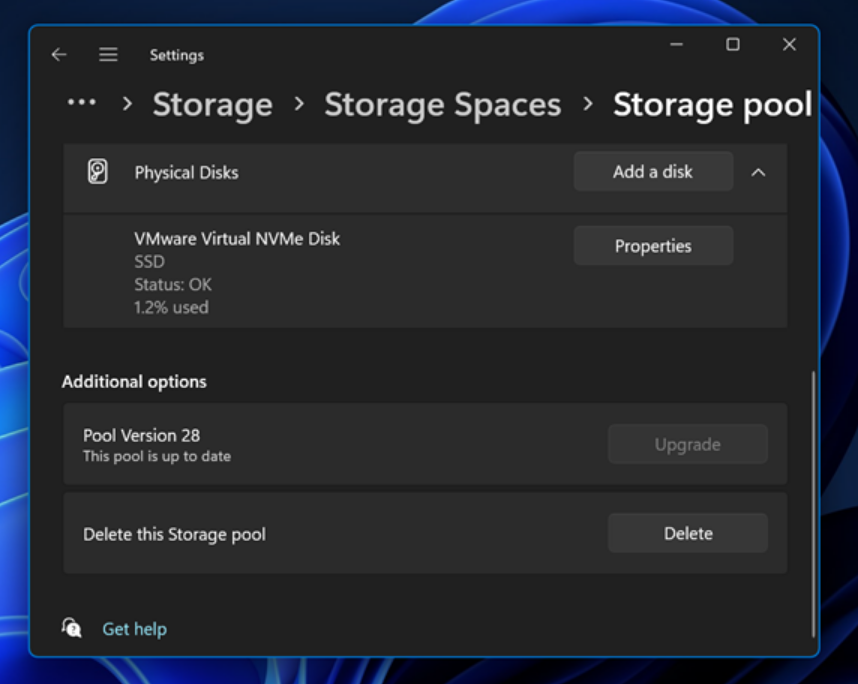
Task: Open the Get help link
Action: click(x=135, y=629)
